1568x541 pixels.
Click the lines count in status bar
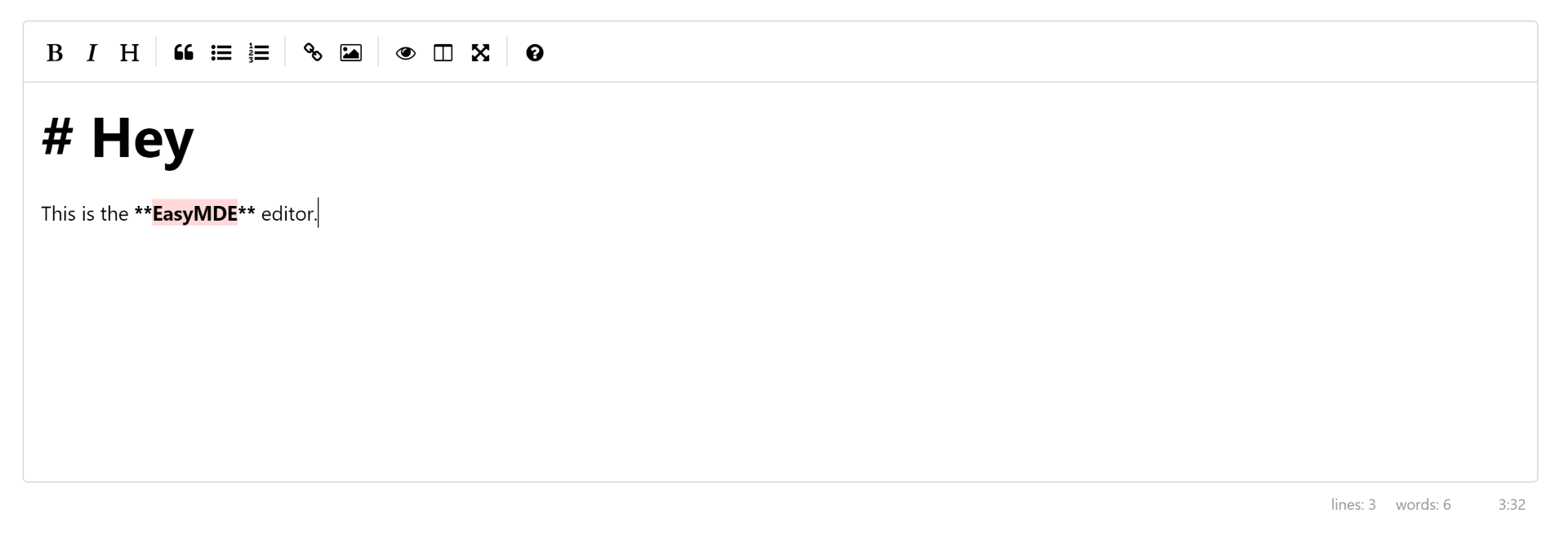tap(1352, 505)
